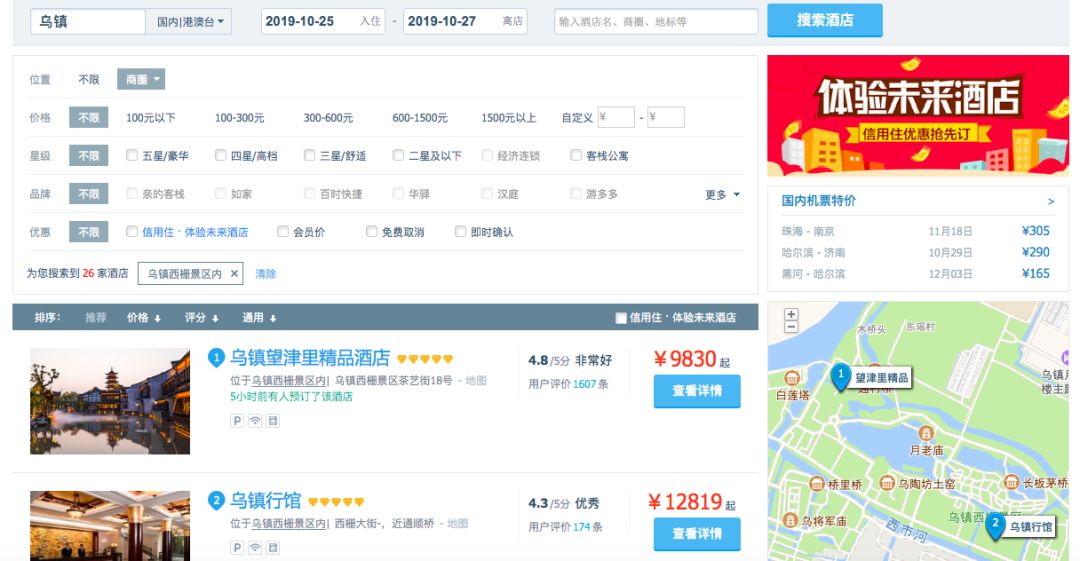Open 地图 link for 乌镇行馆
This screenshot has height=561, width=1080.
(x=457, y=523)
